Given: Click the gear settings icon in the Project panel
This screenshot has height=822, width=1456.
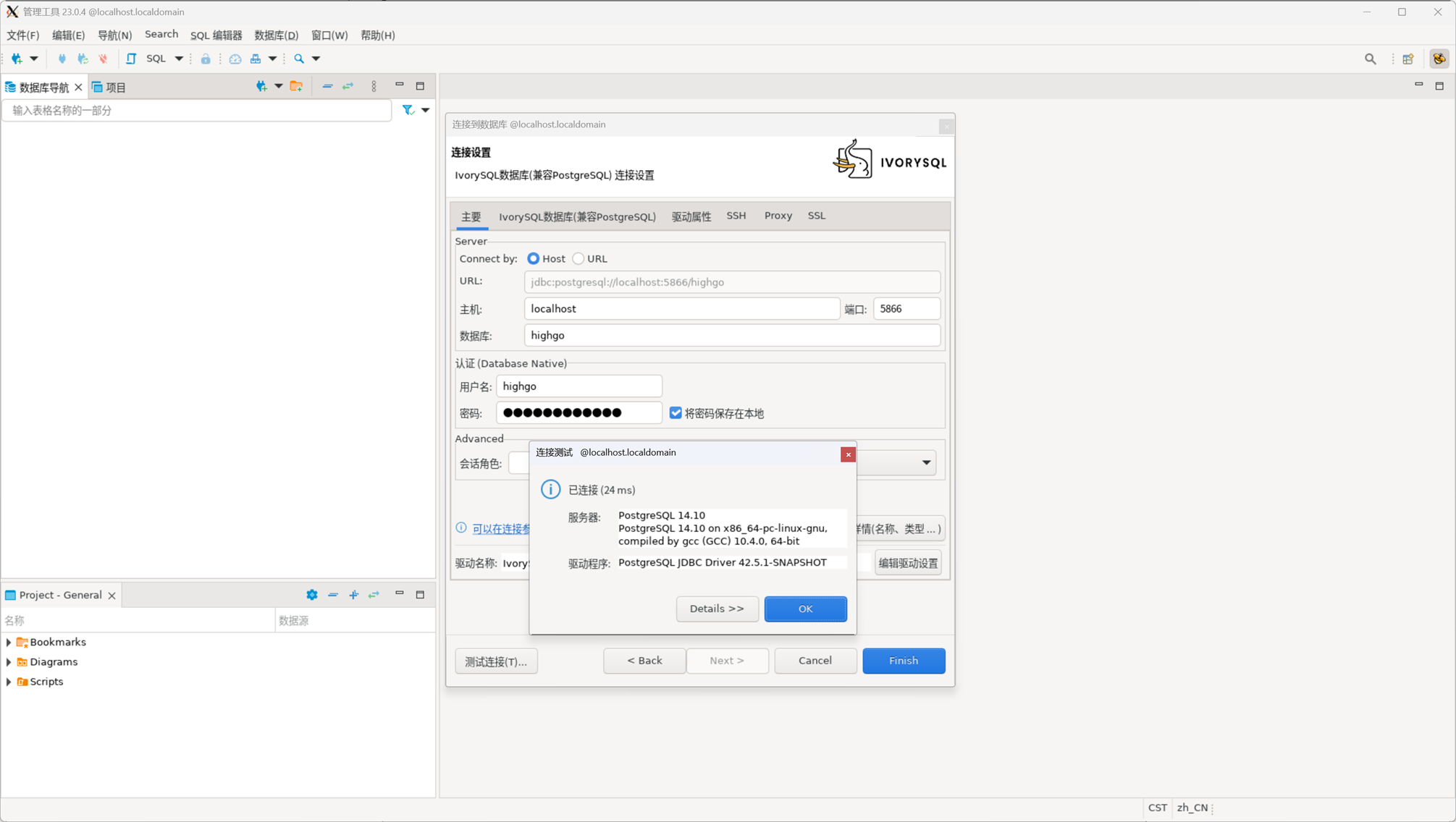Looking at the screenshot, I should (312, 595).
